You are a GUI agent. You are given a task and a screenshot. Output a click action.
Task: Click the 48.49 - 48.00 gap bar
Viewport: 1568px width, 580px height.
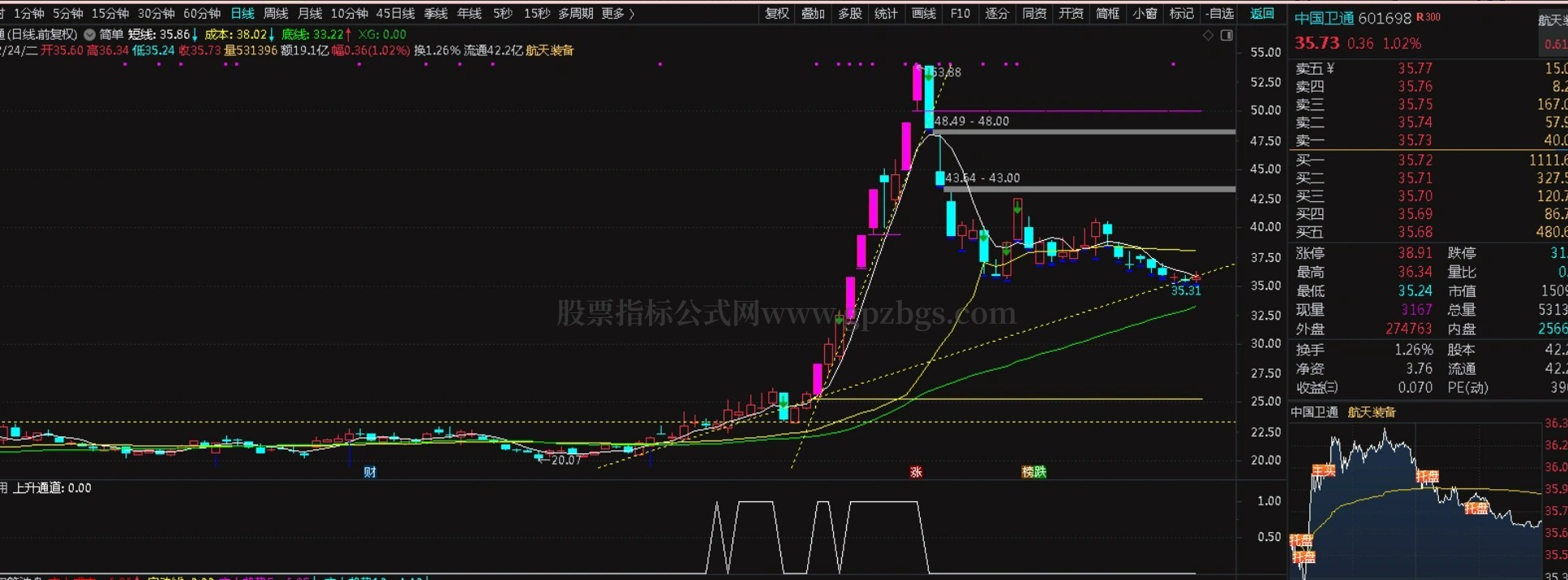pyautogui.click(x=1083, y=131)
